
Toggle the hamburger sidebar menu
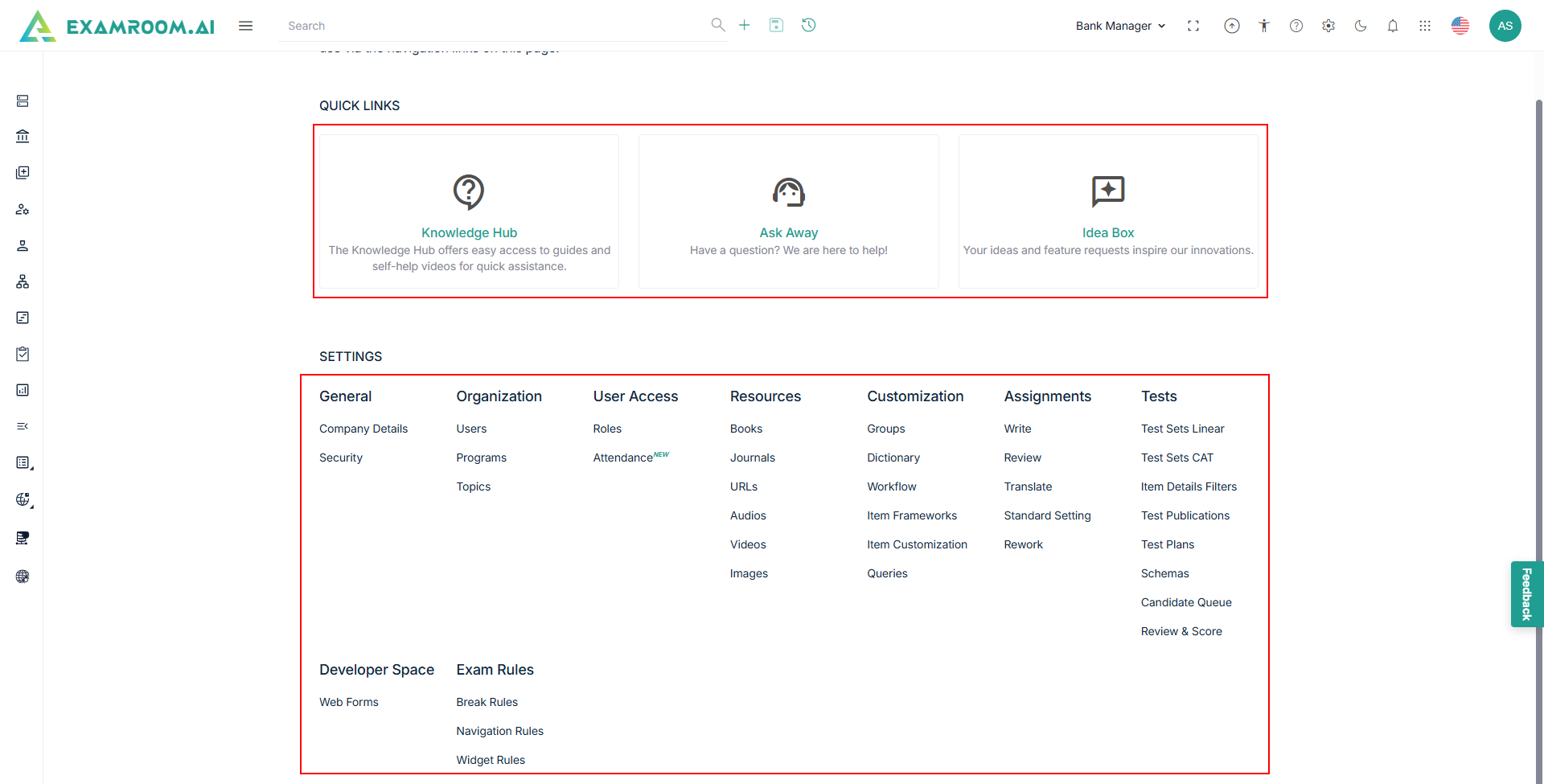click(x=246, y=26)
